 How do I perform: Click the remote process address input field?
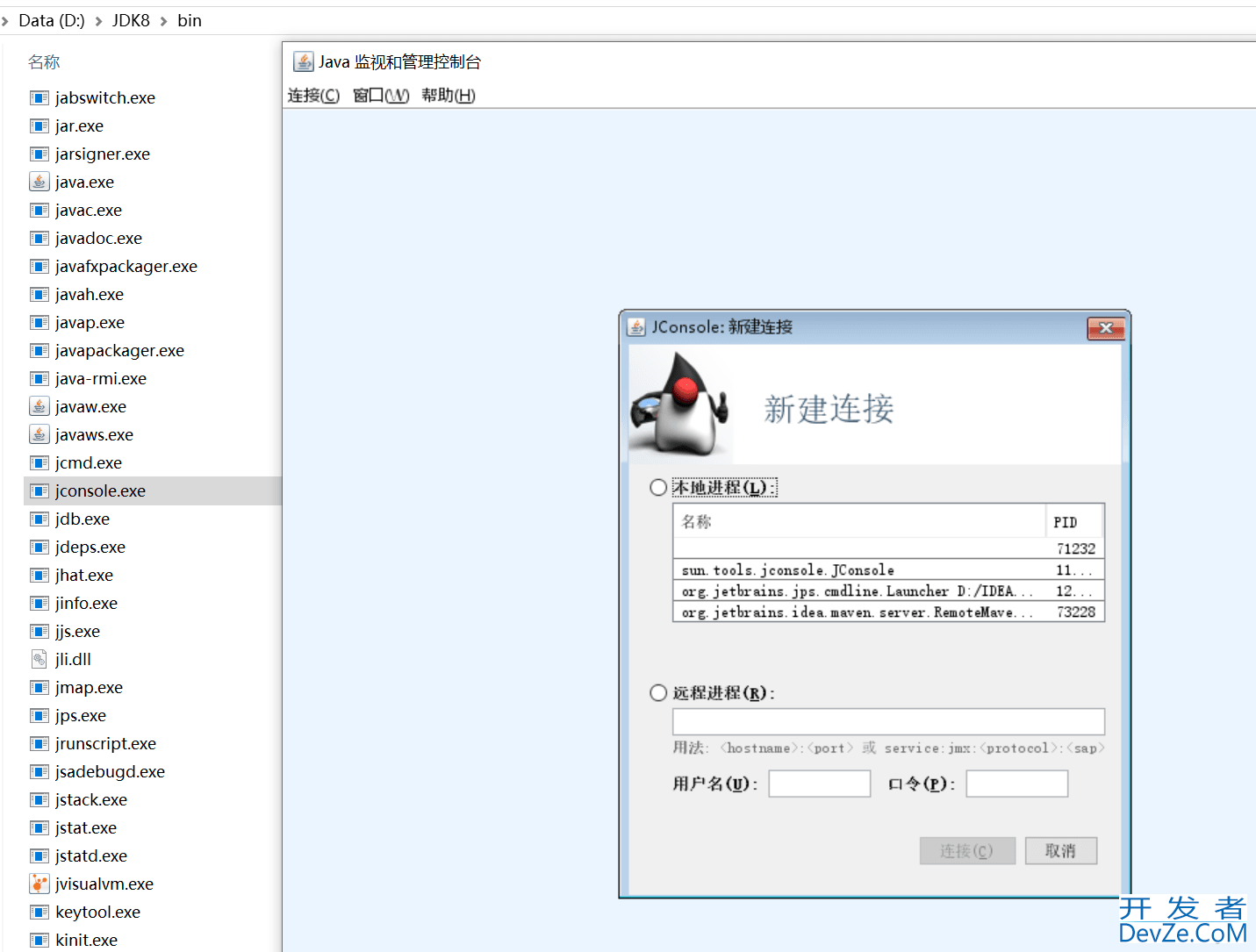coord(888,721)
